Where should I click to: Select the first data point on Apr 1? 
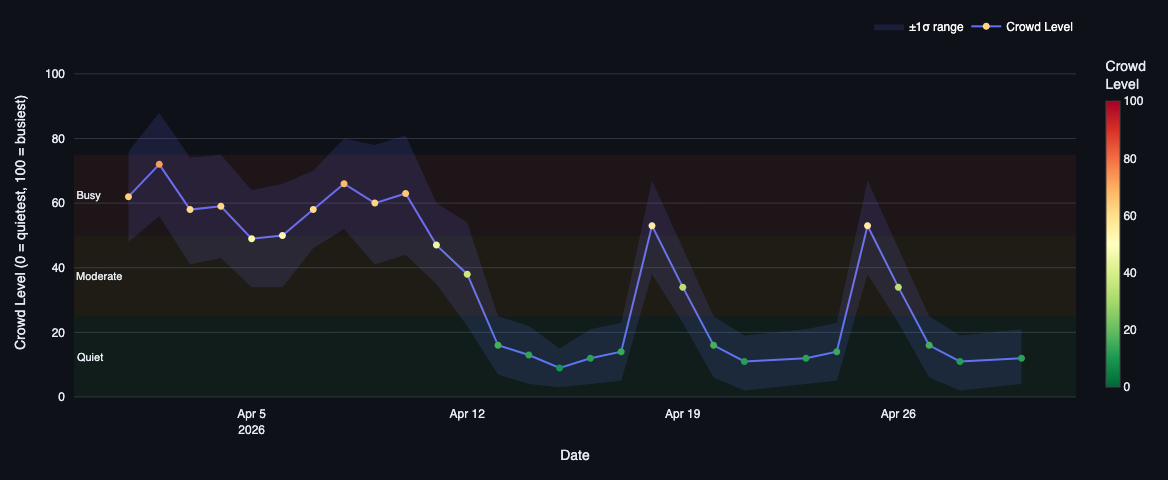point(128,197)
